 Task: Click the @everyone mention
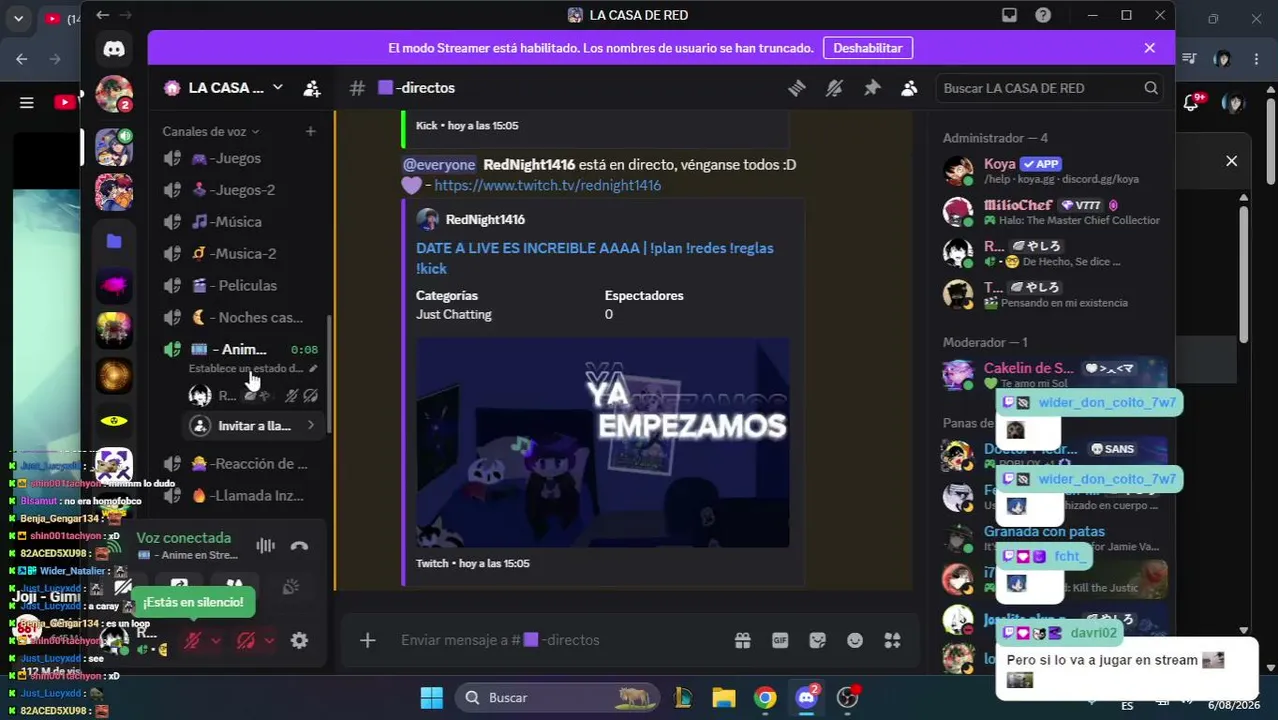[438, 164]
